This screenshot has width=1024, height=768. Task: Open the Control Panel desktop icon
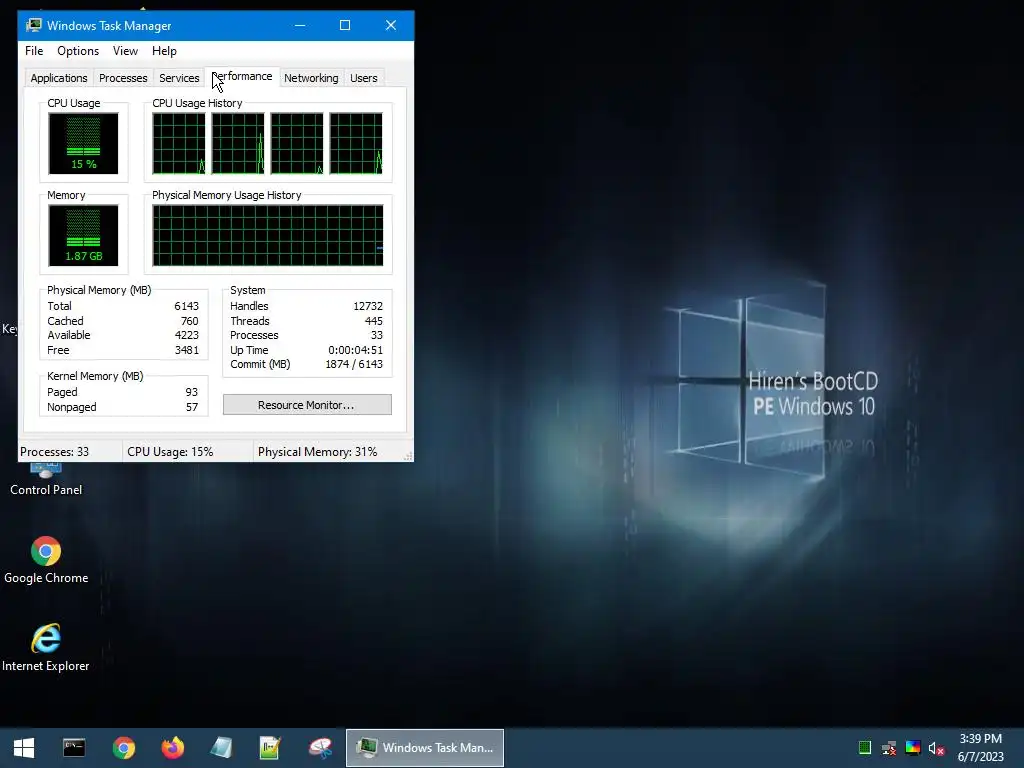[46, 480]
